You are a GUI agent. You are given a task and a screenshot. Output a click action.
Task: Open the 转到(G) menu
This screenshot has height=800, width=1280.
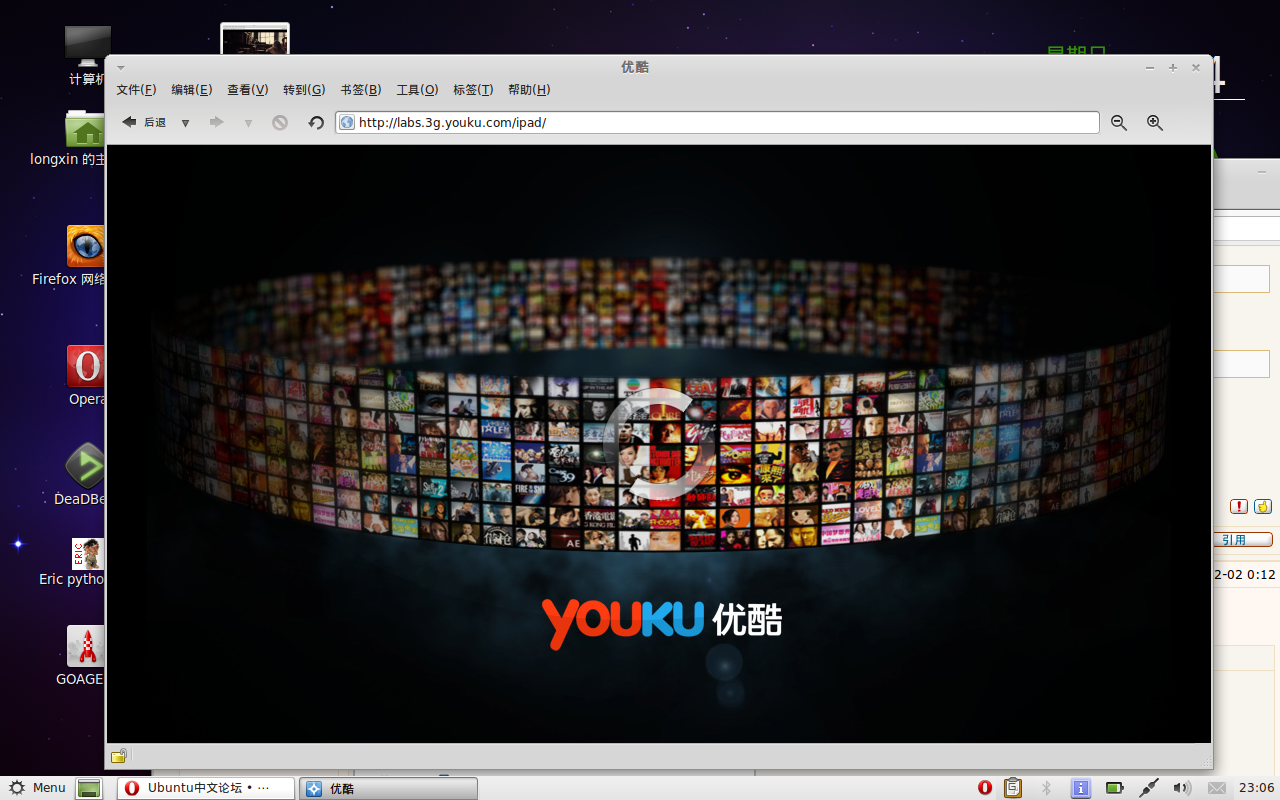(x=304, y=90)
